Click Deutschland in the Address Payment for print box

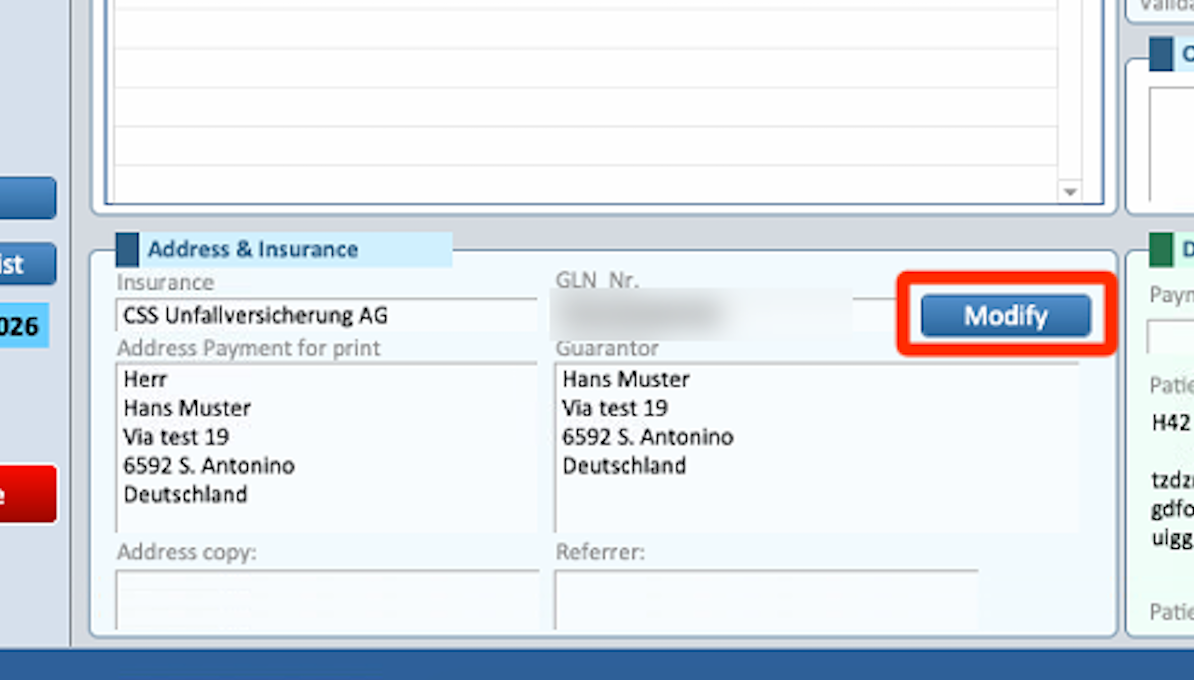pyautogui.click(x=185, y=494)
